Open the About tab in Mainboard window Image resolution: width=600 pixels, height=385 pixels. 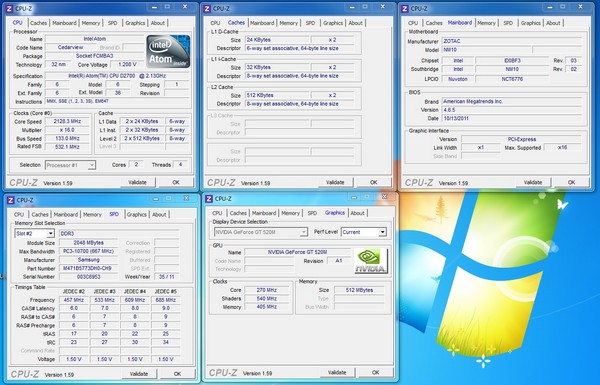click(x=553, y=23)
